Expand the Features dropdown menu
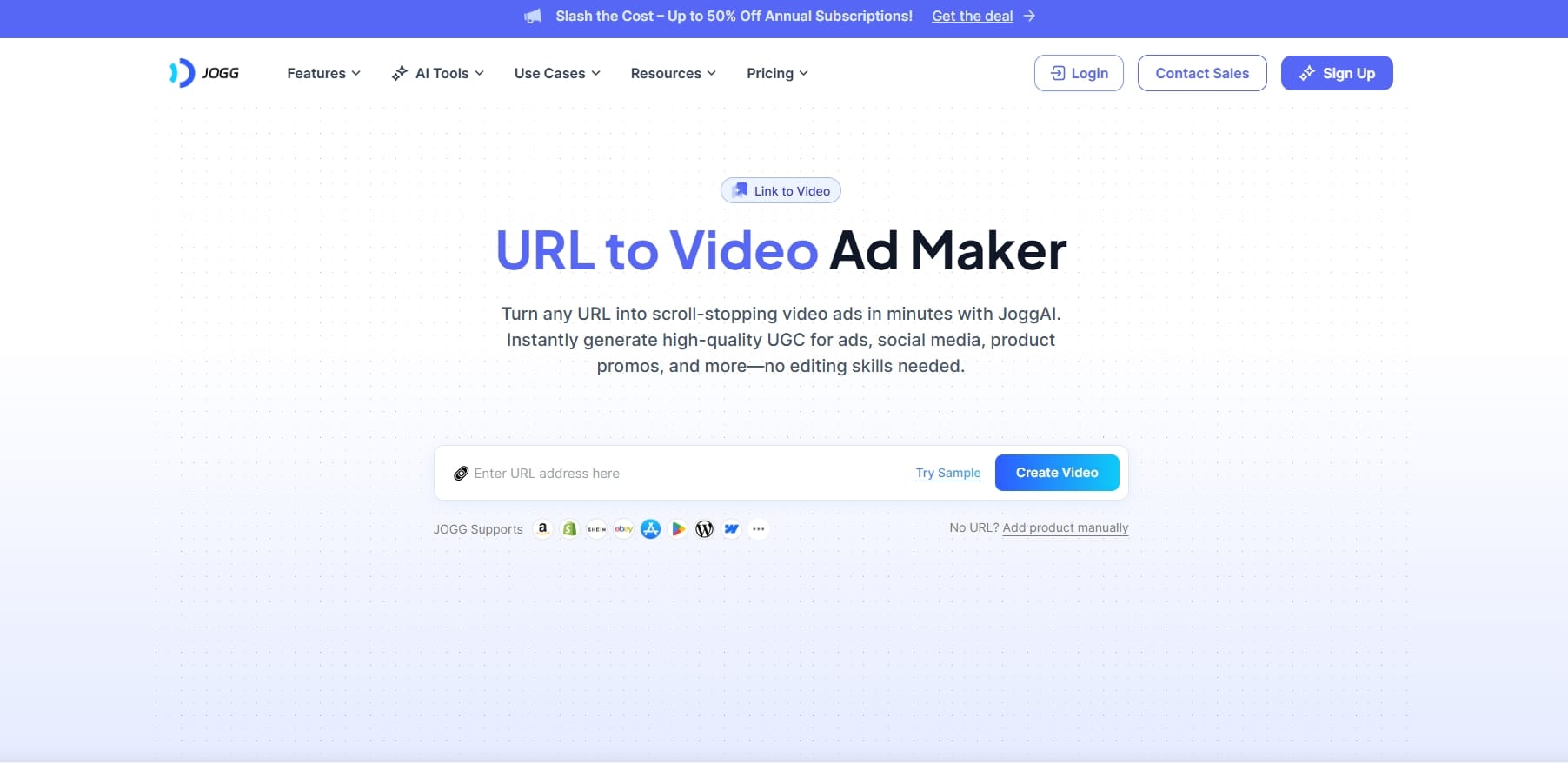The height and width of the screenshot is (763, 1568). tap(323, 73)
